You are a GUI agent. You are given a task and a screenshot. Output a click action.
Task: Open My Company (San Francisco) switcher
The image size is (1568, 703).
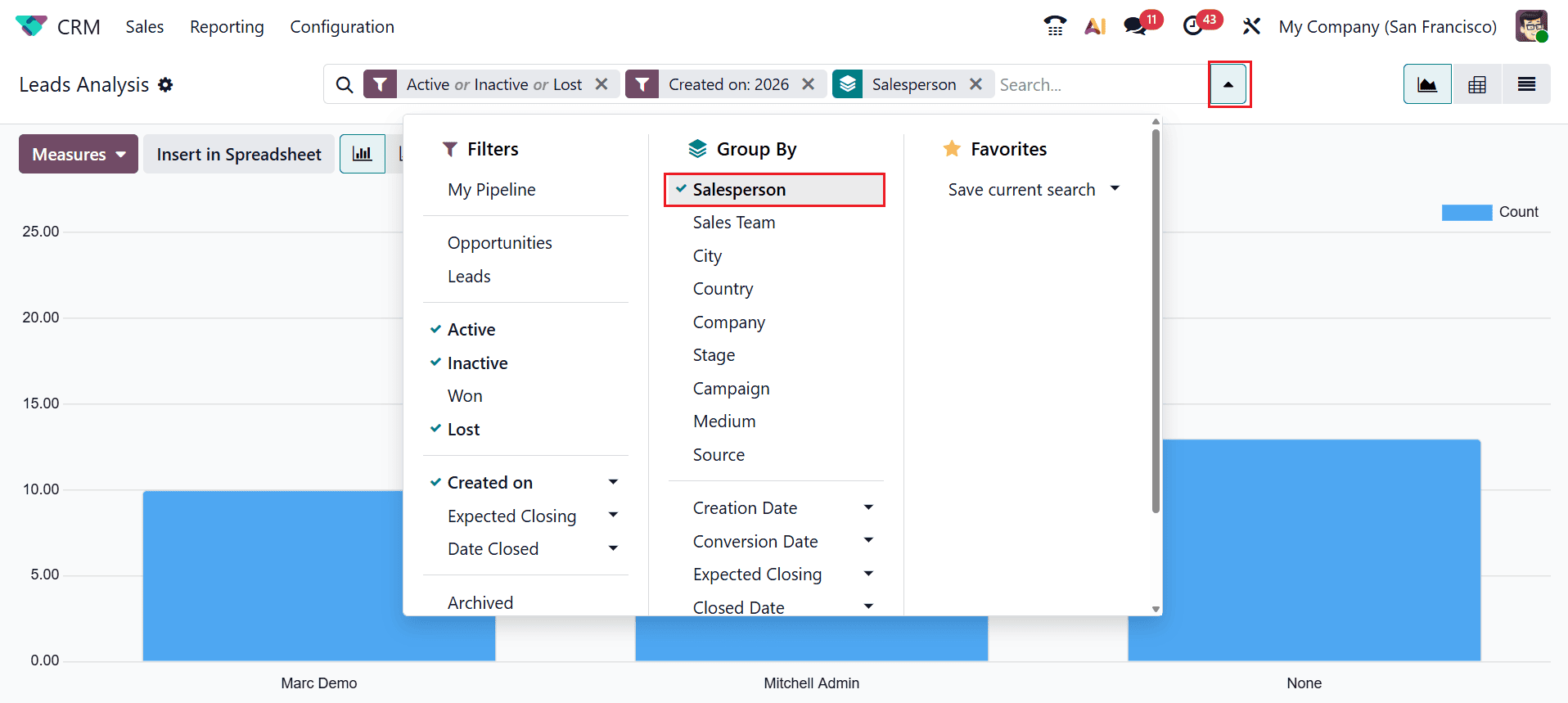pos(1388,27)
